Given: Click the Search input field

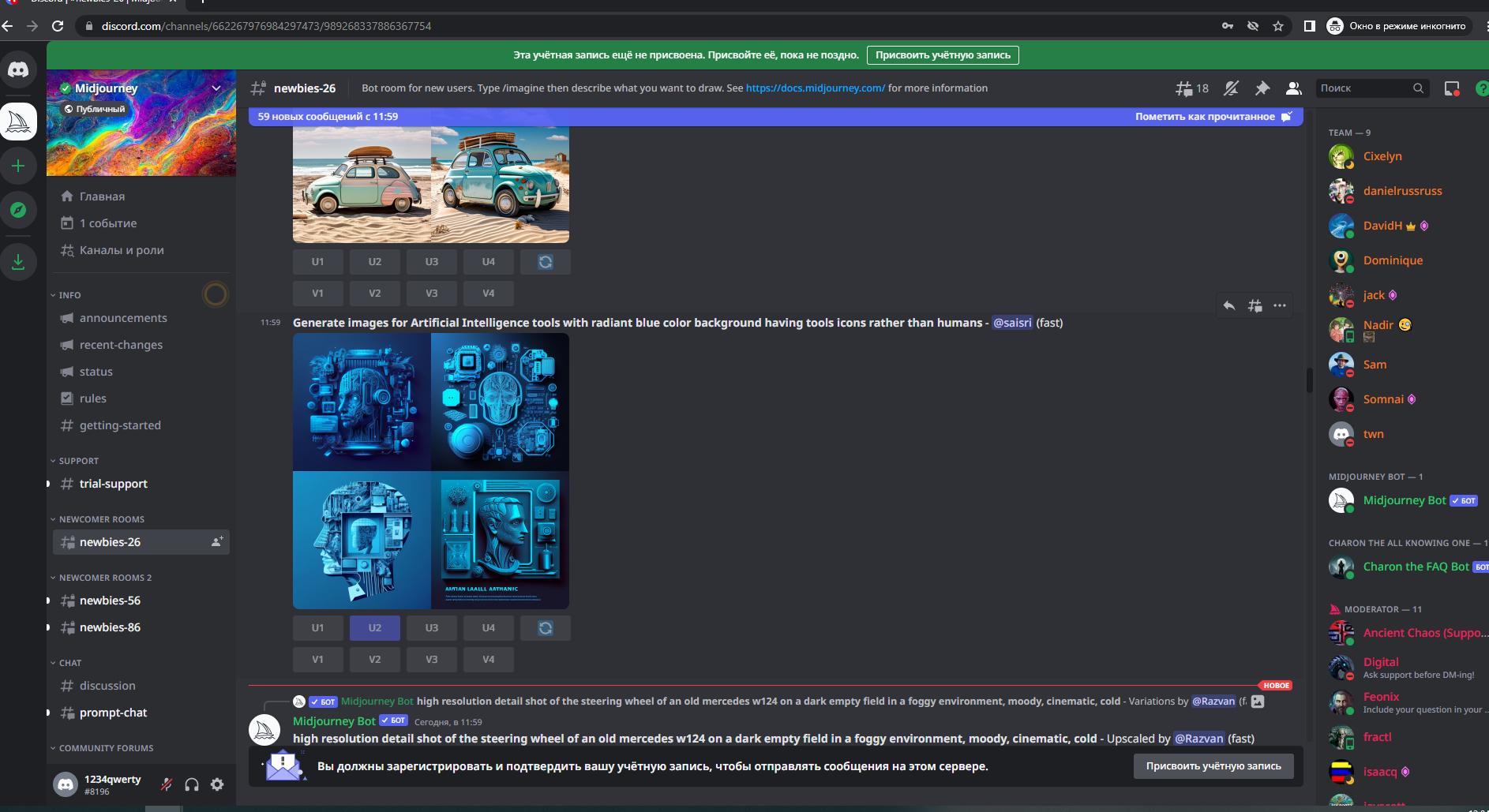Looking at the screenshot, I should (1364, 88).
